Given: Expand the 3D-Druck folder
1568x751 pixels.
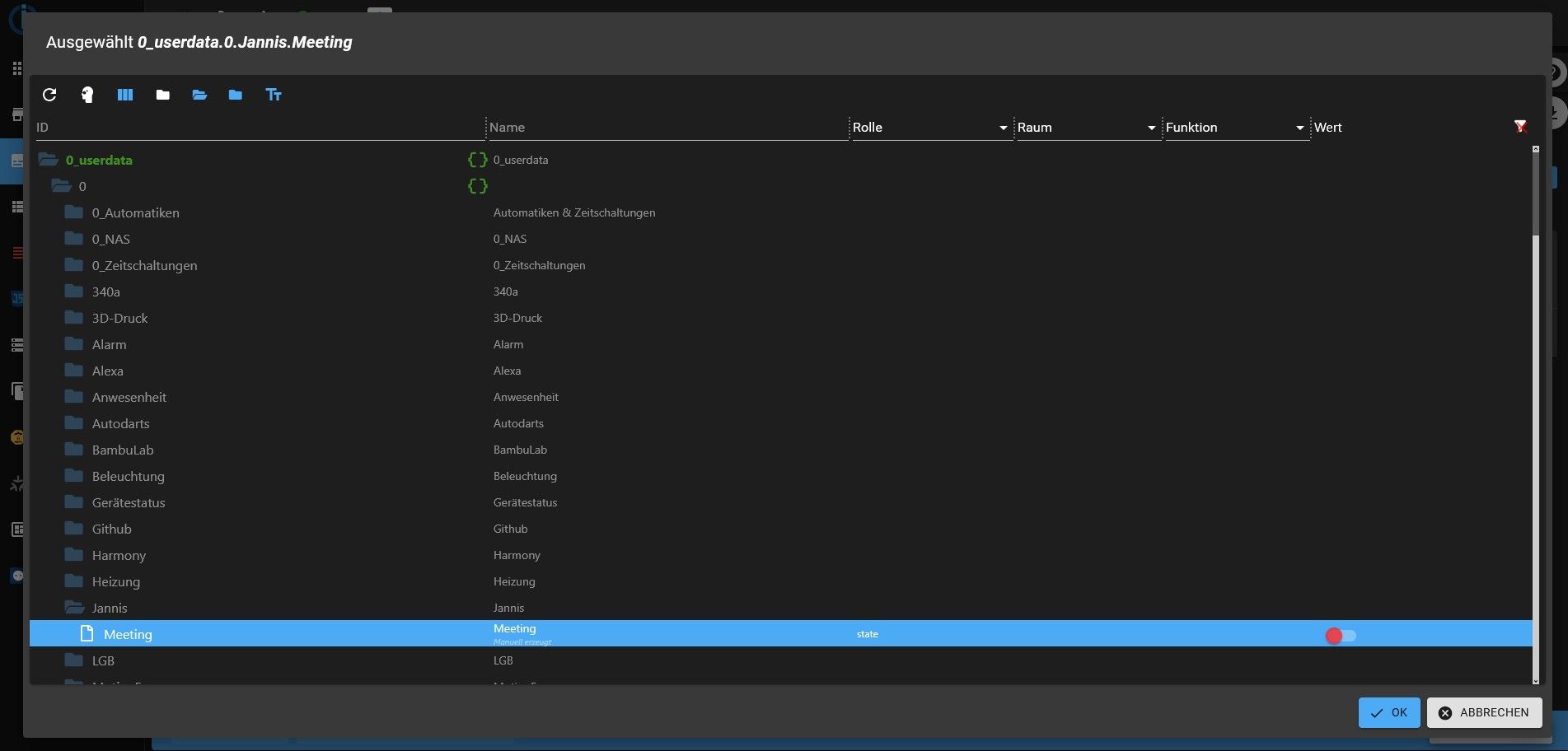Looking at the screenshot, I should tap(74, 318).
